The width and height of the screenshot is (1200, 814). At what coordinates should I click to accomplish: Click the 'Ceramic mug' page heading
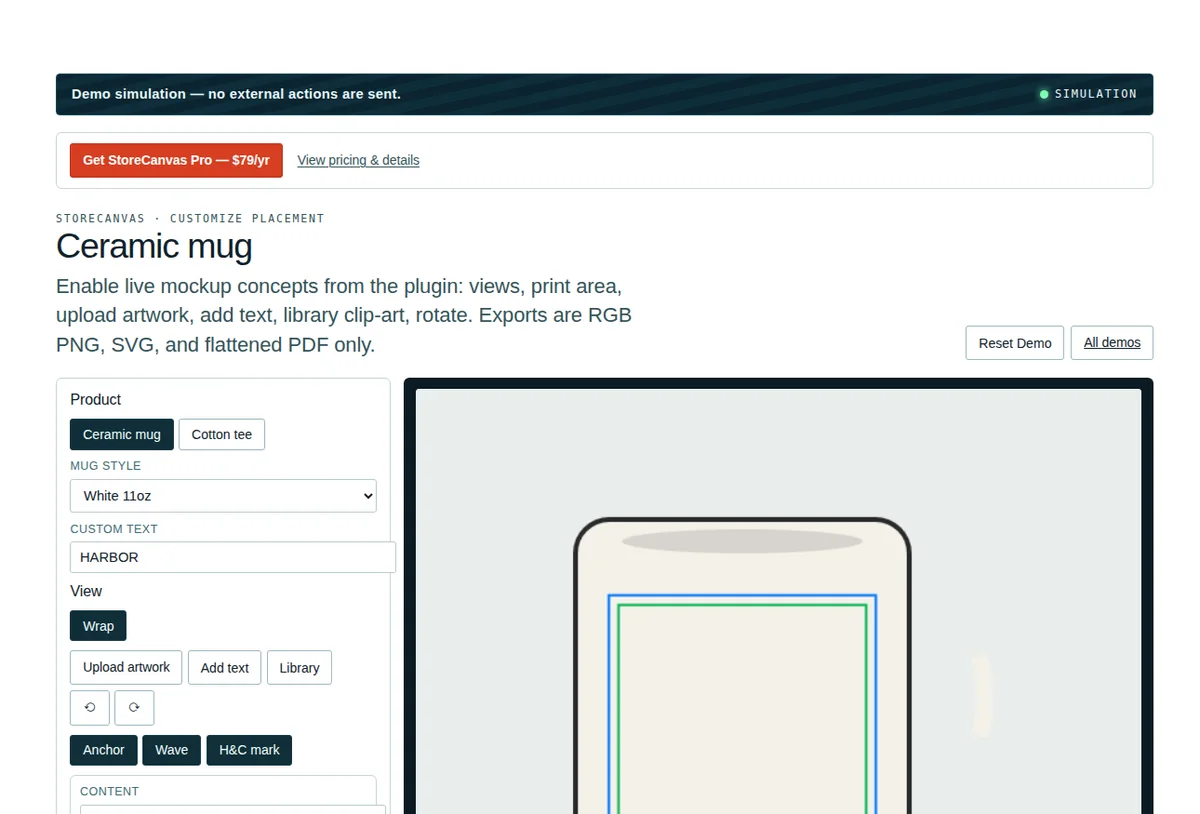click(154, 246)
